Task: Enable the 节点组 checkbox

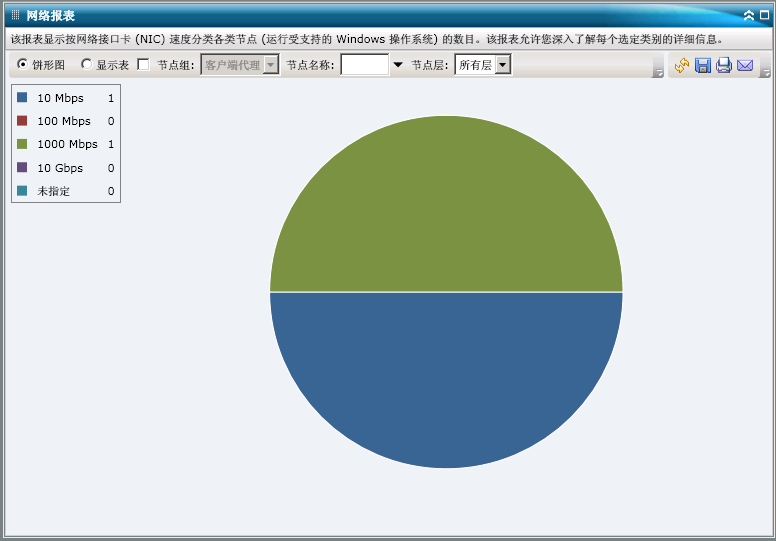Action: coord(143,64)
